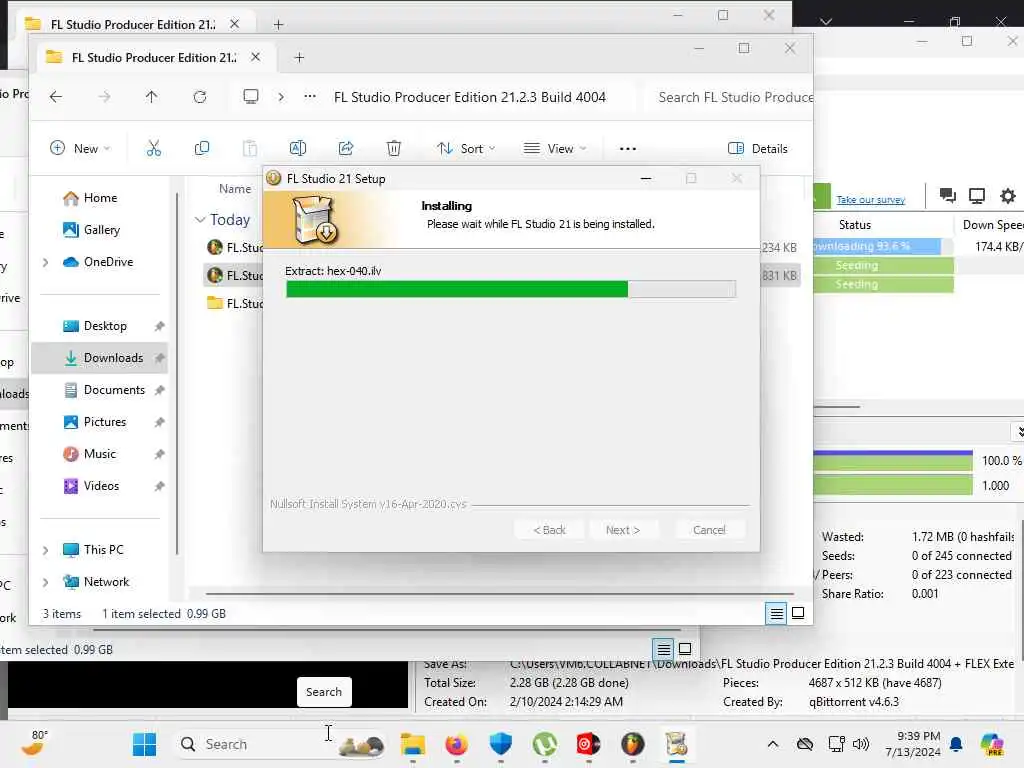
Task: Go up one folder level in Explorer
Action: 152,97
